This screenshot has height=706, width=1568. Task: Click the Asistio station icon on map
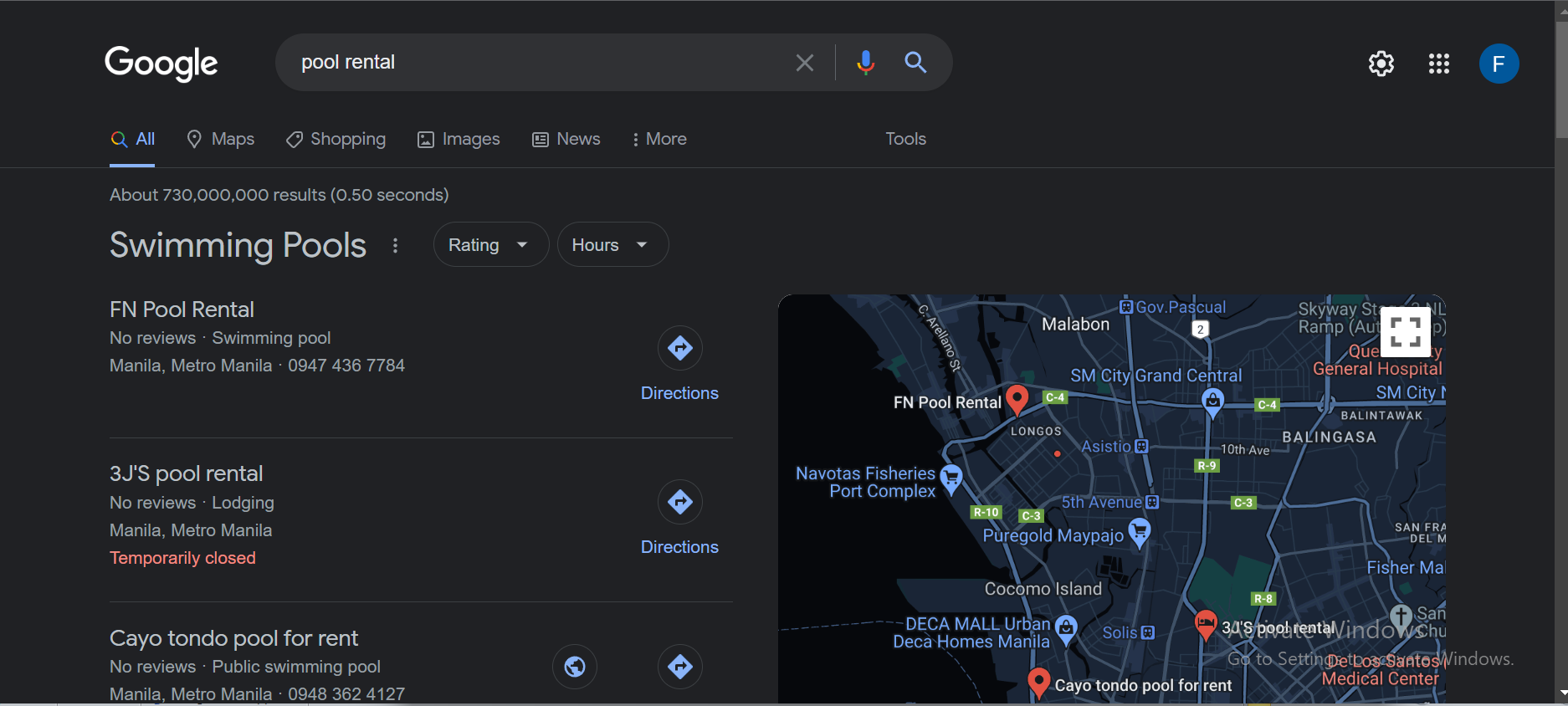[x=1142, y=447]
